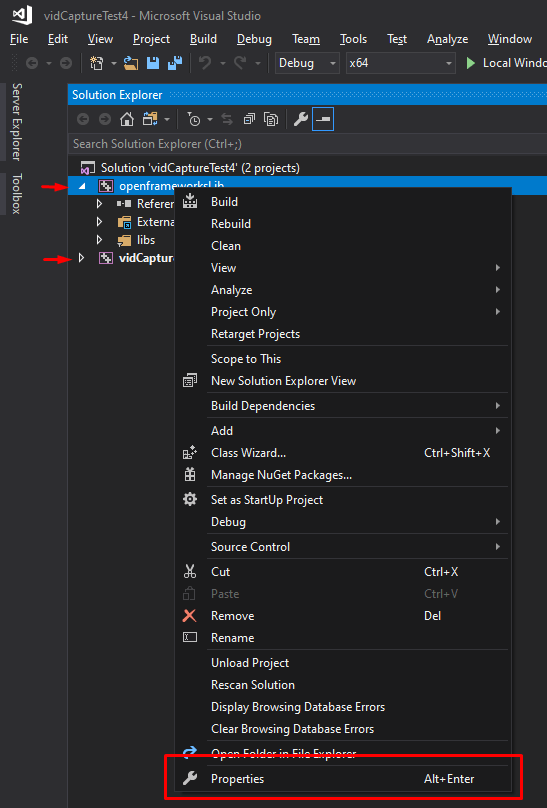Open the Undo history dropdown arrow
Image resolution: width=547 pixels, height=808 pixels.
[223, 64]
